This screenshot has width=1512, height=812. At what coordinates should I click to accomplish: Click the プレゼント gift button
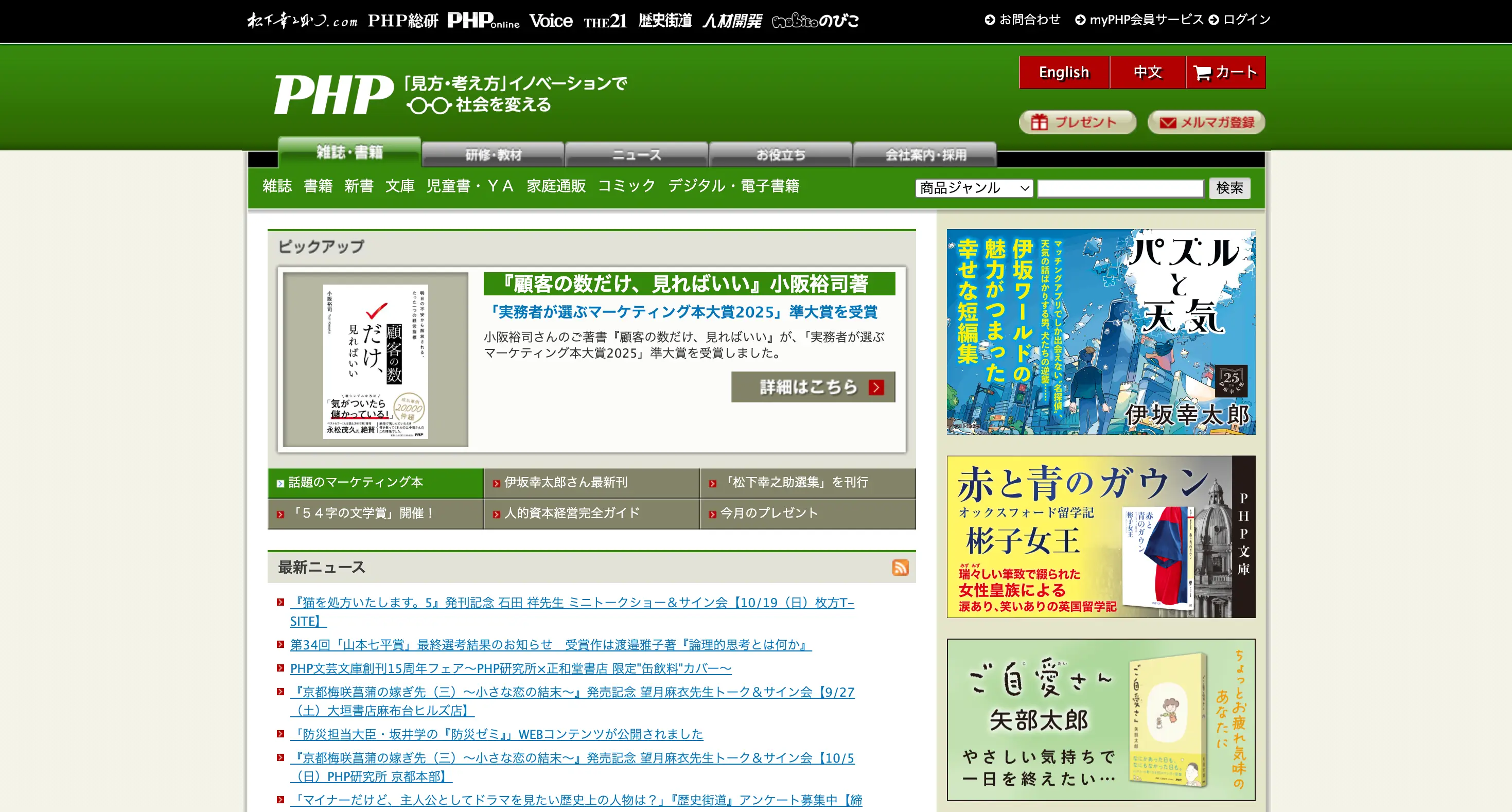pyautogui.click(x=1077, y=122)
